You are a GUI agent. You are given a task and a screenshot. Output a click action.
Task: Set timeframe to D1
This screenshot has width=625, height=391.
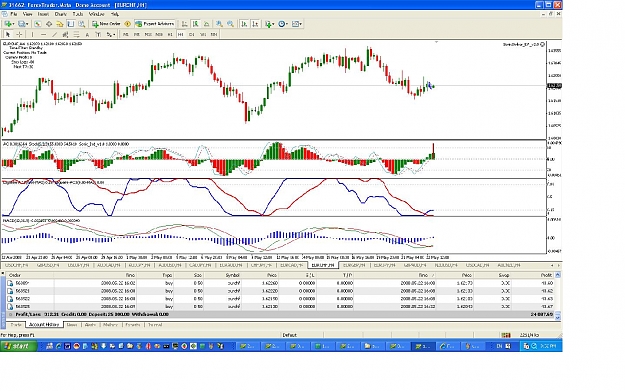click(x=192, y=34)
